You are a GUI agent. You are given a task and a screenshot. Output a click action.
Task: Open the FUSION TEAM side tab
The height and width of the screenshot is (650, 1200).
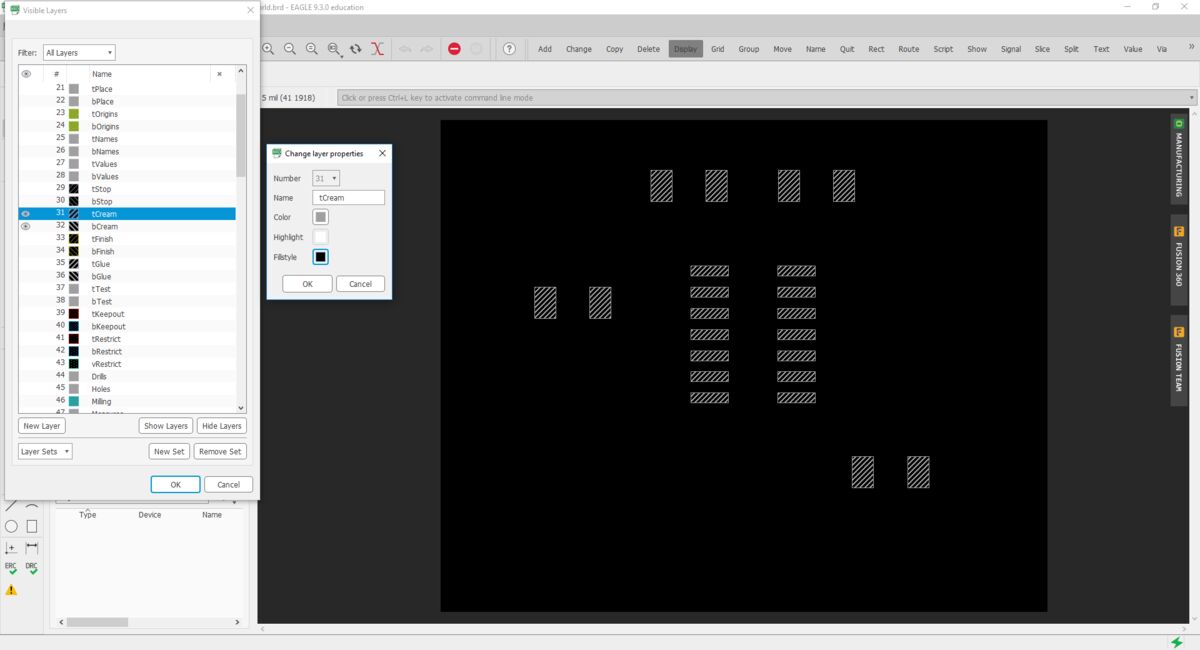click(1179, 360)
